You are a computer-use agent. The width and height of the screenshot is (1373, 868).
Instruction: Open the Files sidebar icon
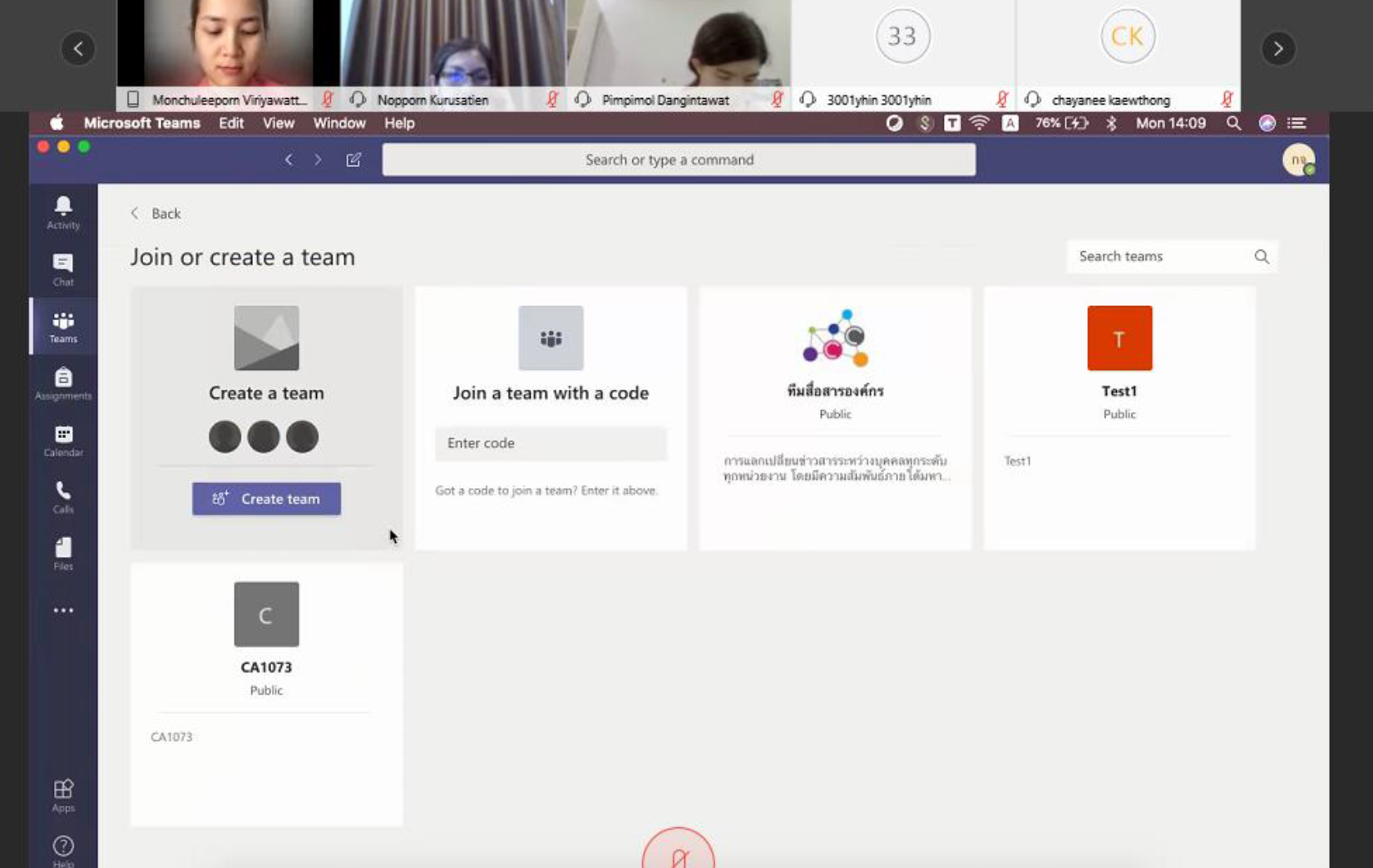pyautogui.click(x=63, y=554)
